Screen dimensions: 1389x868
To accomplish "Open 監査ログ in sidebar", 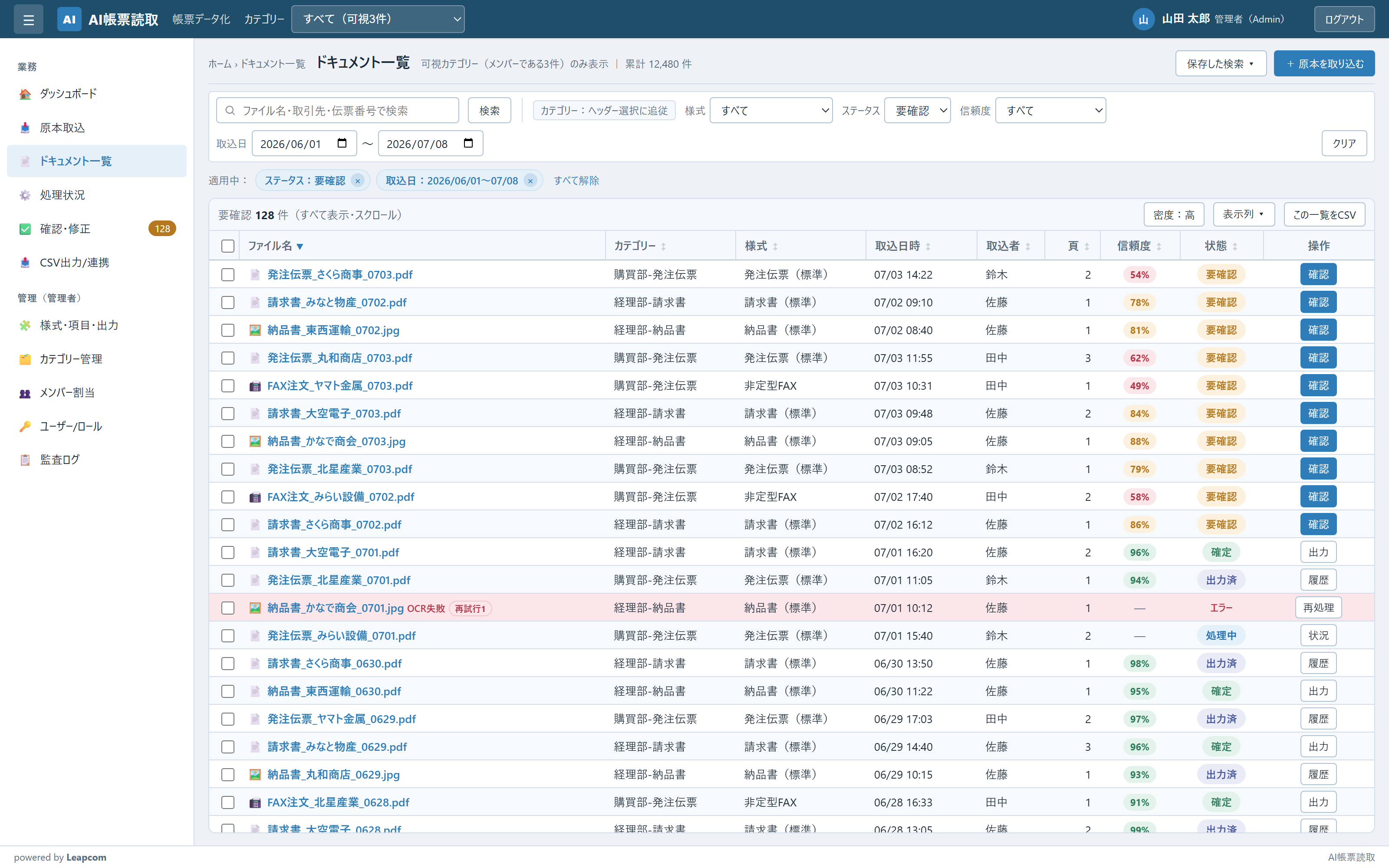I will pos(96,460).
